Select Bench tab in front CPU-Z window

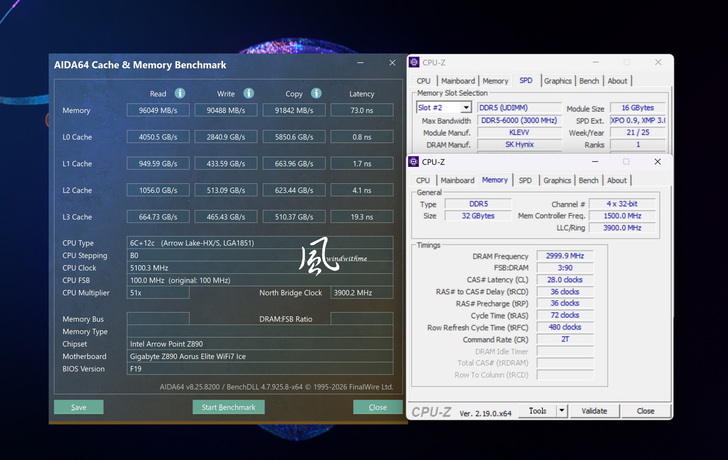pos(588,180)
